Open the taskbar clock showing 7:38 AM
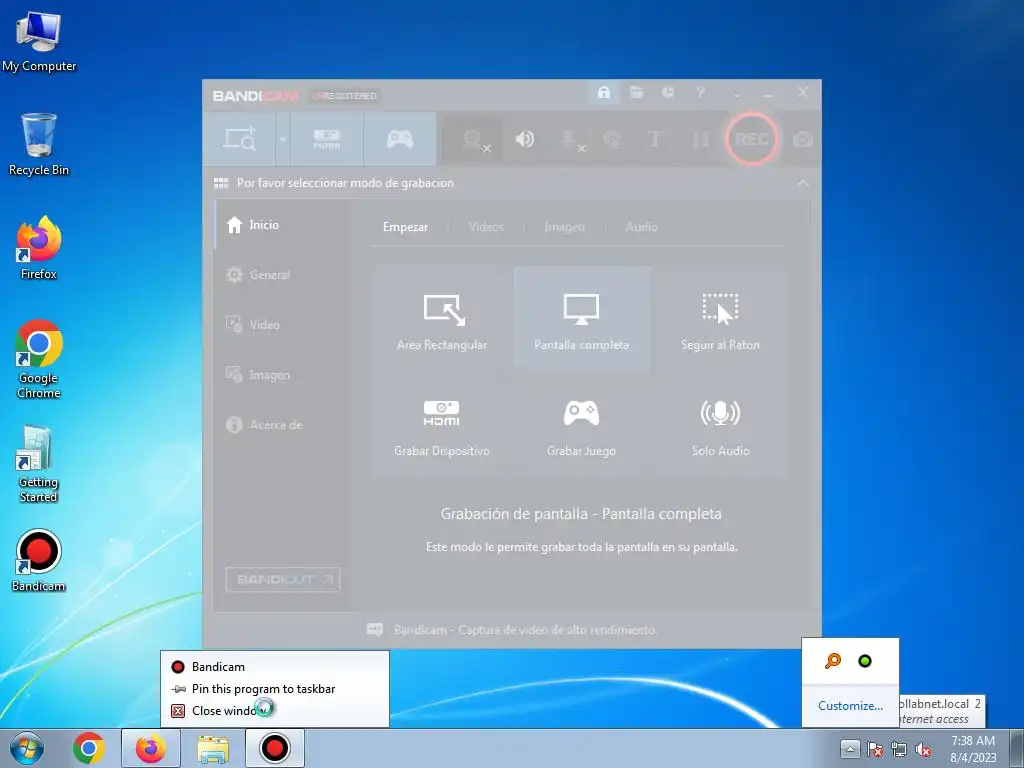The image size is (1024, 768). coord(973,749)
